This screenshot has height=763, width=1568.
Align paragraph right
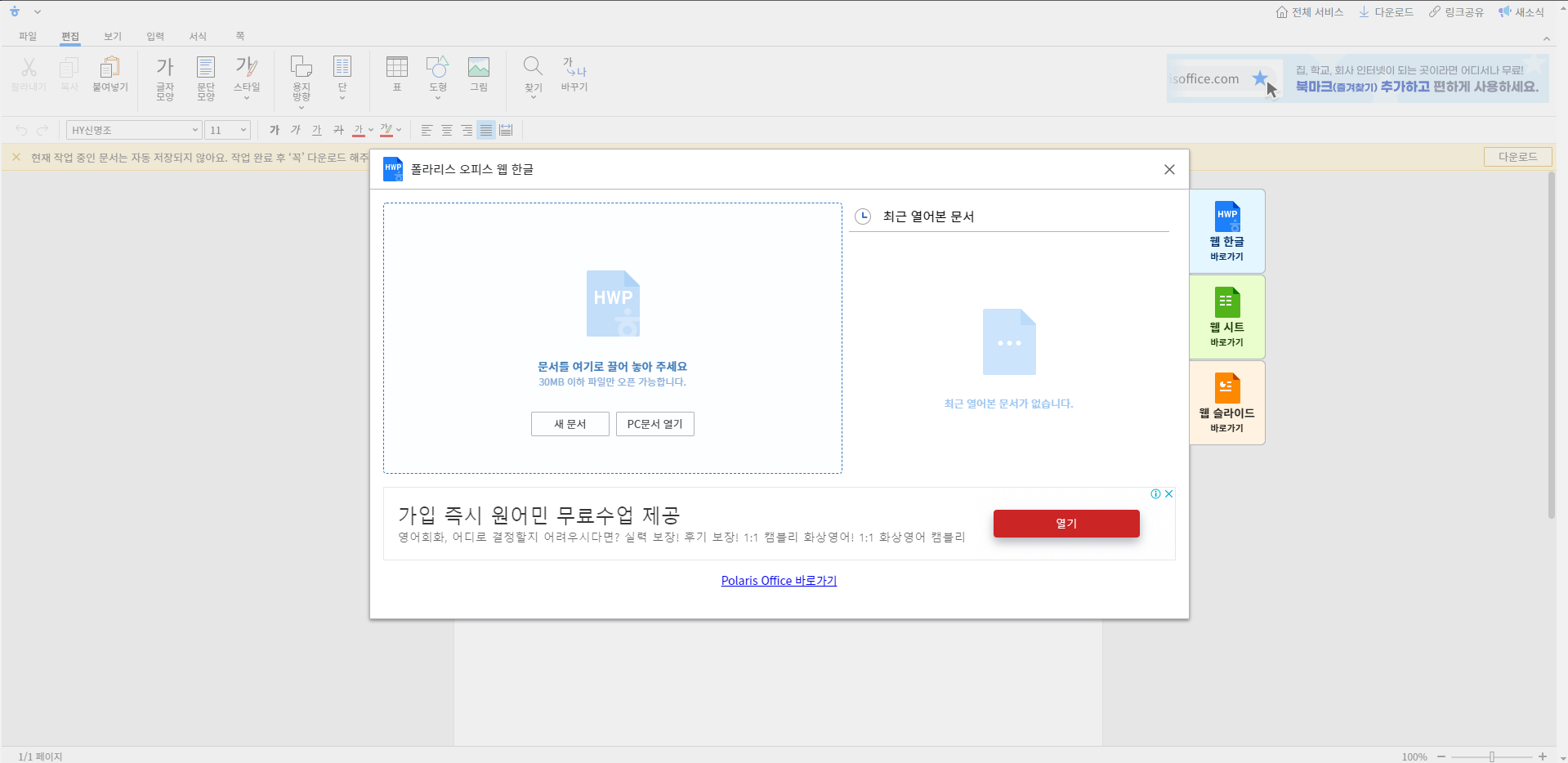(467, 130)
